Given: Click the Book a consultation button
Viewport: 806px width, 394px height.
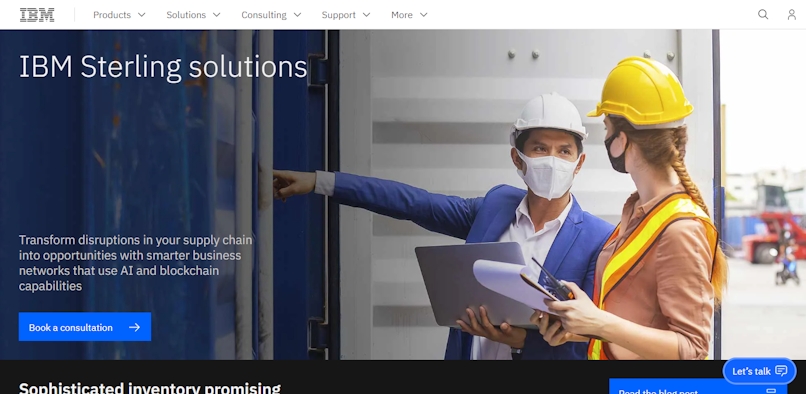Looking at the screenshot, I should tap(85, 327).
